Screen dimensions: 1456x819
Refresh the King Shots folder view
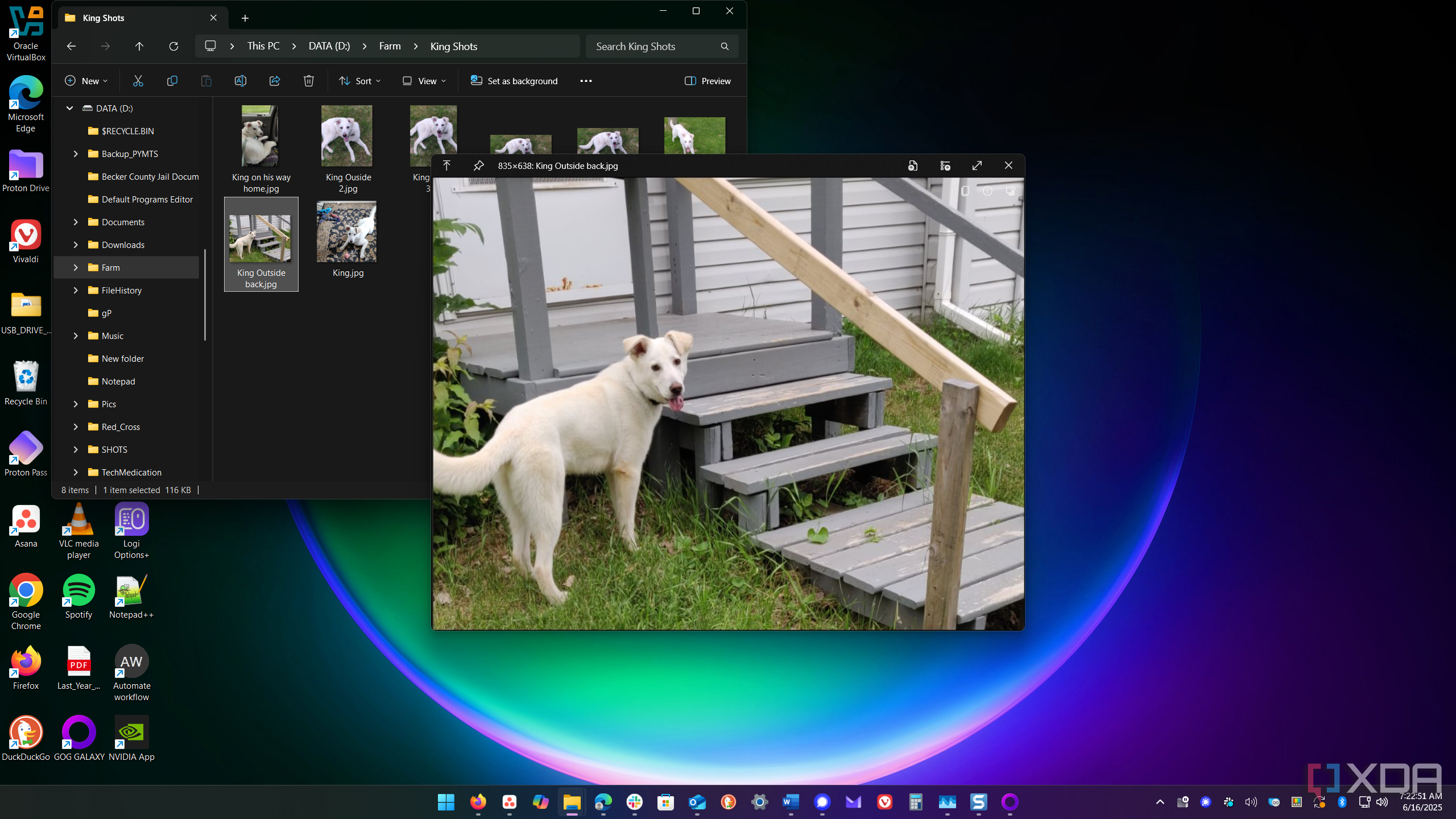pos(173,46)
